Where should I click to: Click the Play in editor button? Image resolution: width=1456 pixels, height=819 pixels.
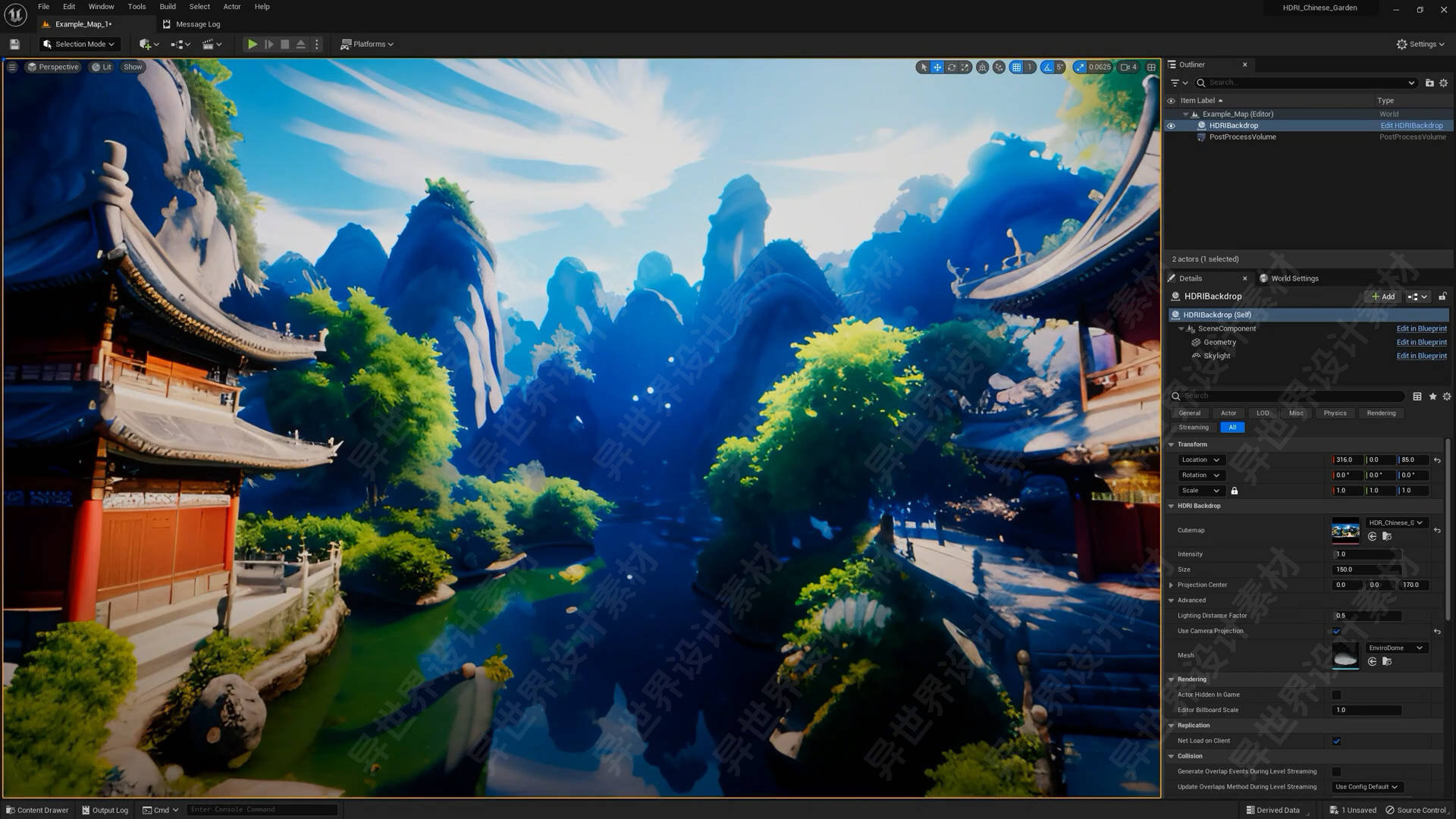click(x=252, y=44)
